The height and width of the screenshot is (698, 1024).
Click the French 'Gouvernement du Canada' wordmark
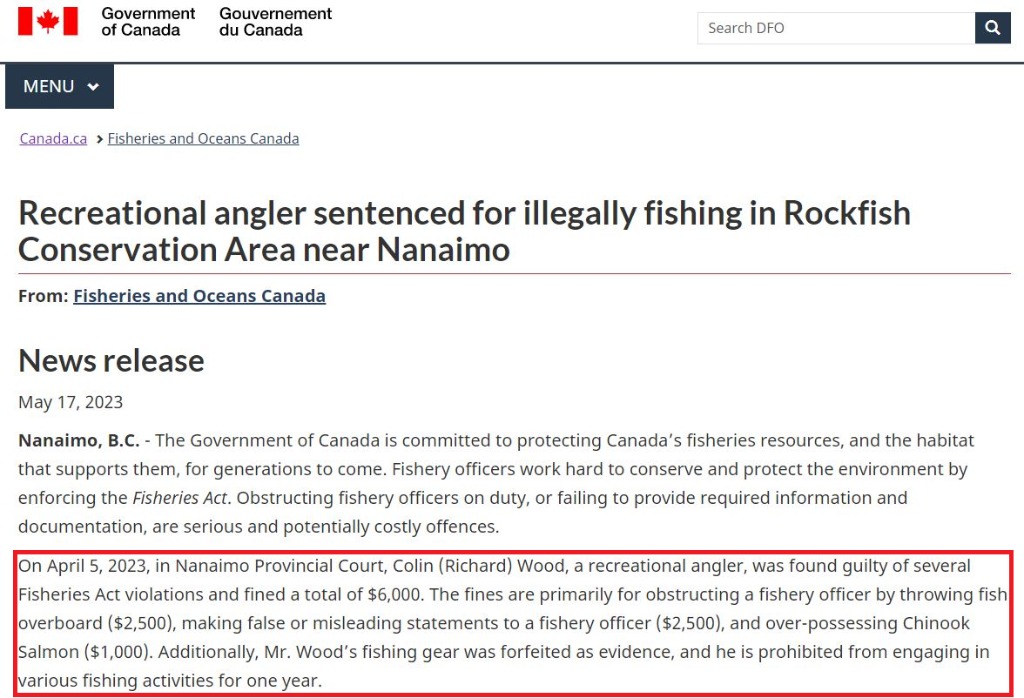(x=276, y=22)
